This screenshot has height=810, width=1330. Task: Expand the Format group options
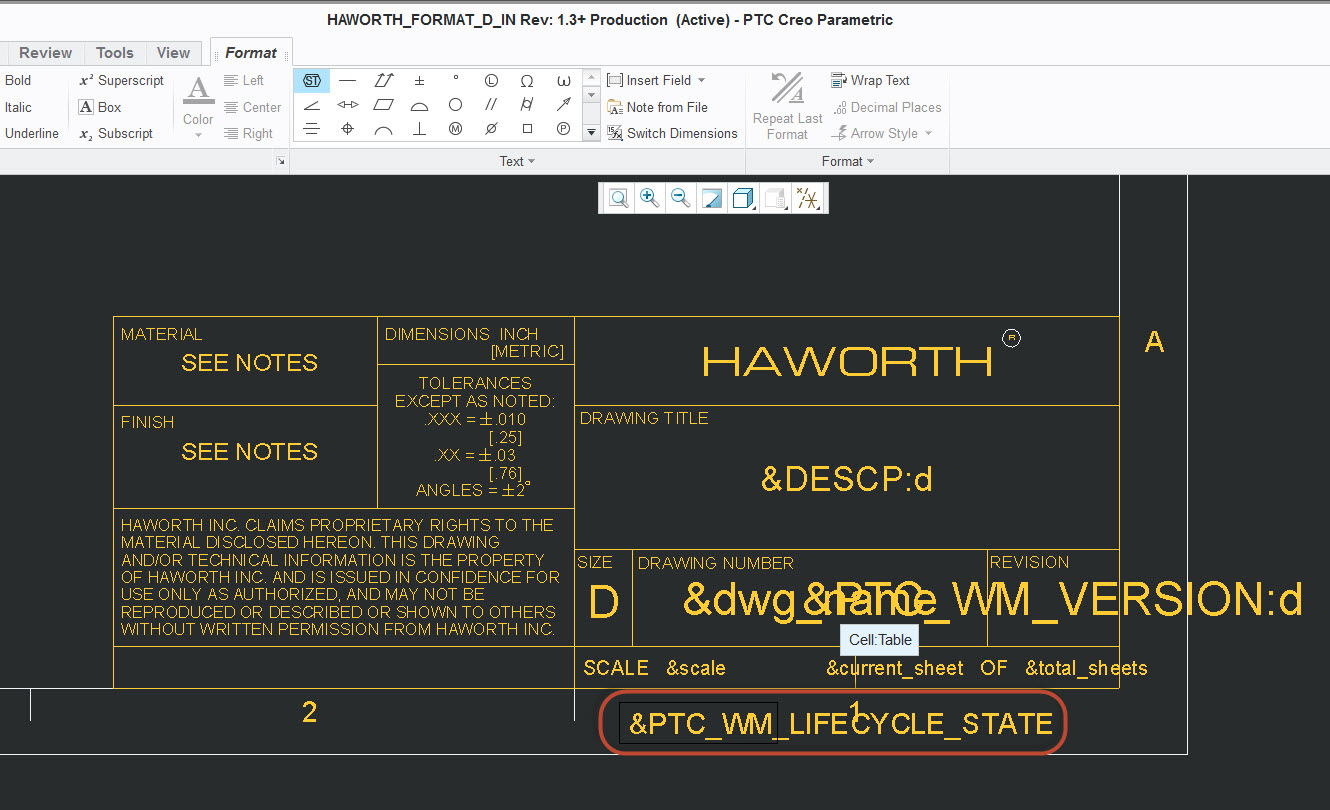[x=848, y=161]
